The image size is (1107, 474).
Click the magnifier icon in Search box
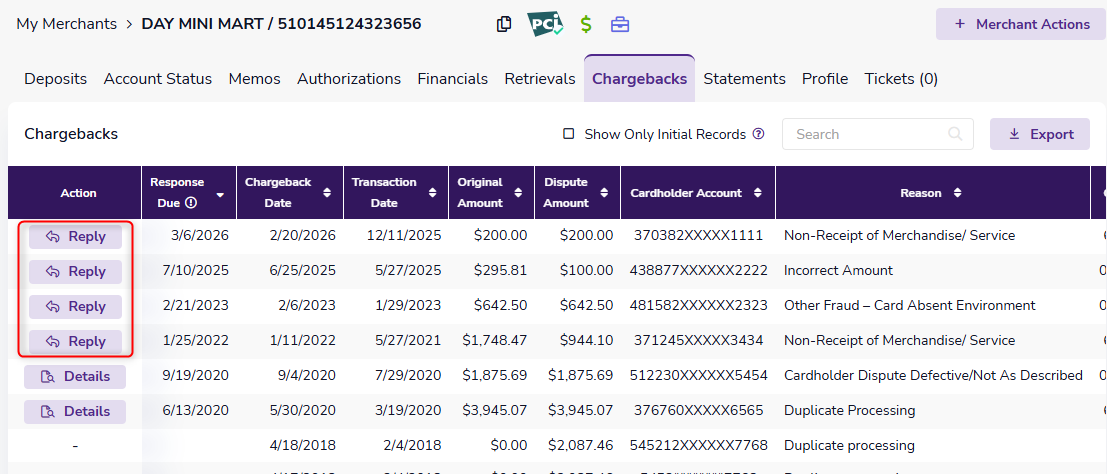[x=956, y=134]
